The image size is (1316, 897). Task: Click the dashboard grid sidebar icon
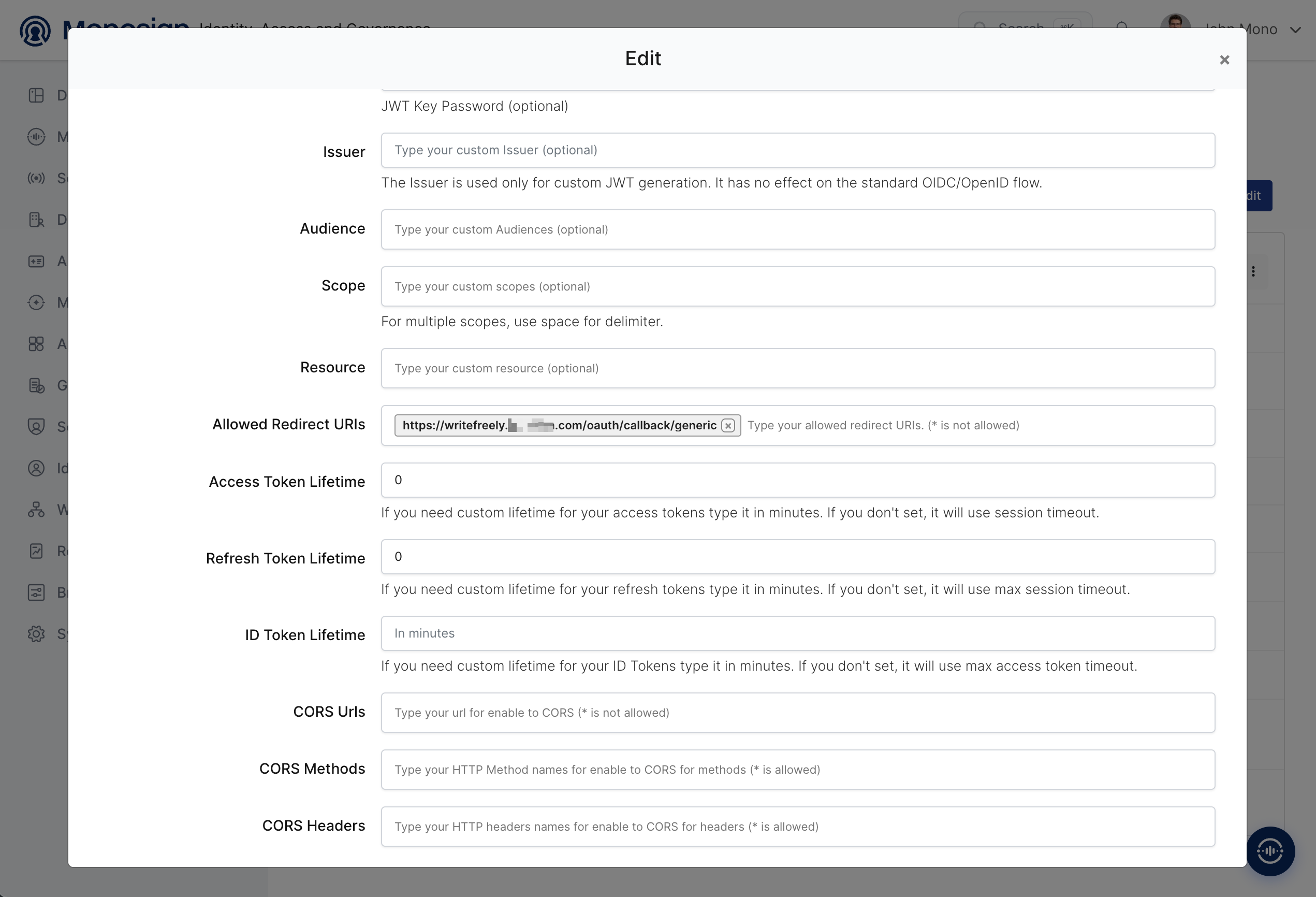pos(36,95)
